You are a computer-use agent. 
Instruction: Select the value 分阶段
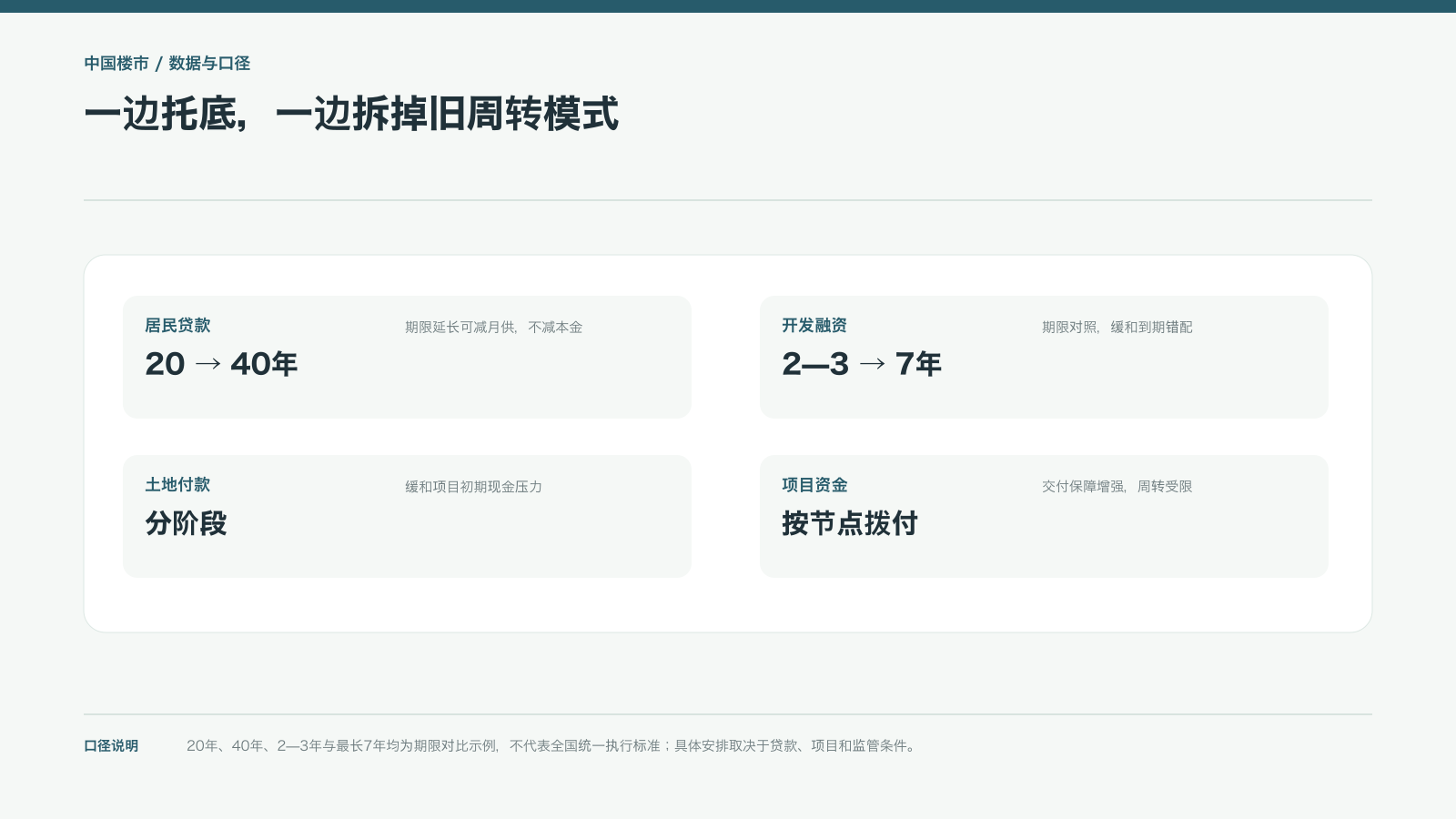pyautogui.click(x=186, y=523)
